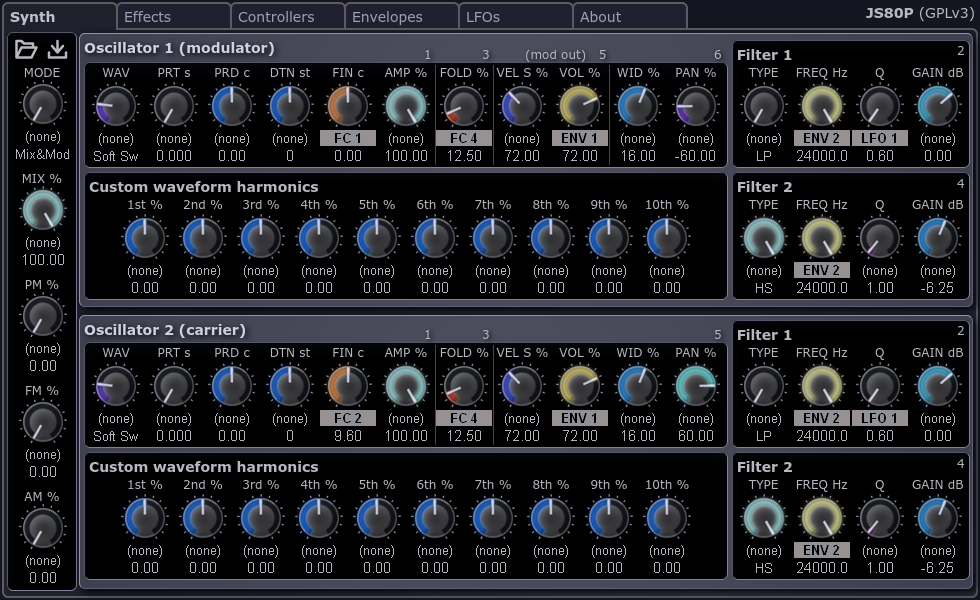Go to the Envelopes tab

(x=401, y=16)
